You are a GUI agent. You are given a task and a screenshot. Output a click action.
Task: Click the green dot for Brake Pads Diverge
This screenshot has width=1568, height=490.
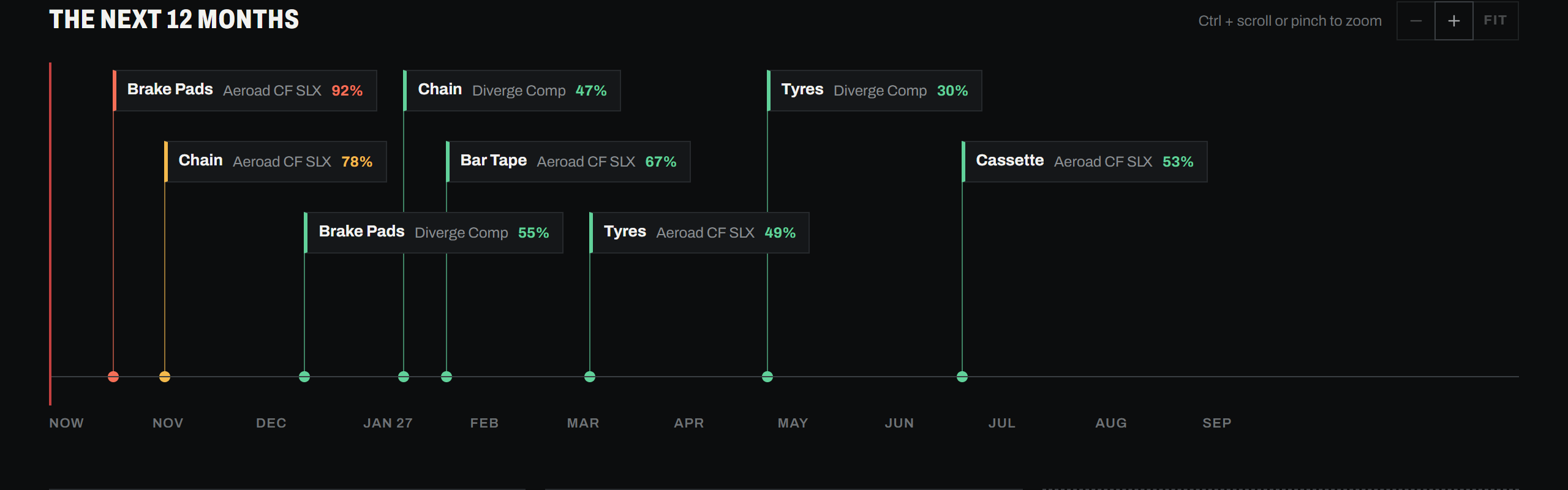(x=304, y=377)
